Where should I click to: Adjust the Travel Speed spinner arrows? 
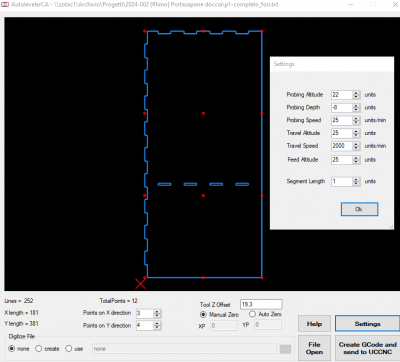(356, 146)
